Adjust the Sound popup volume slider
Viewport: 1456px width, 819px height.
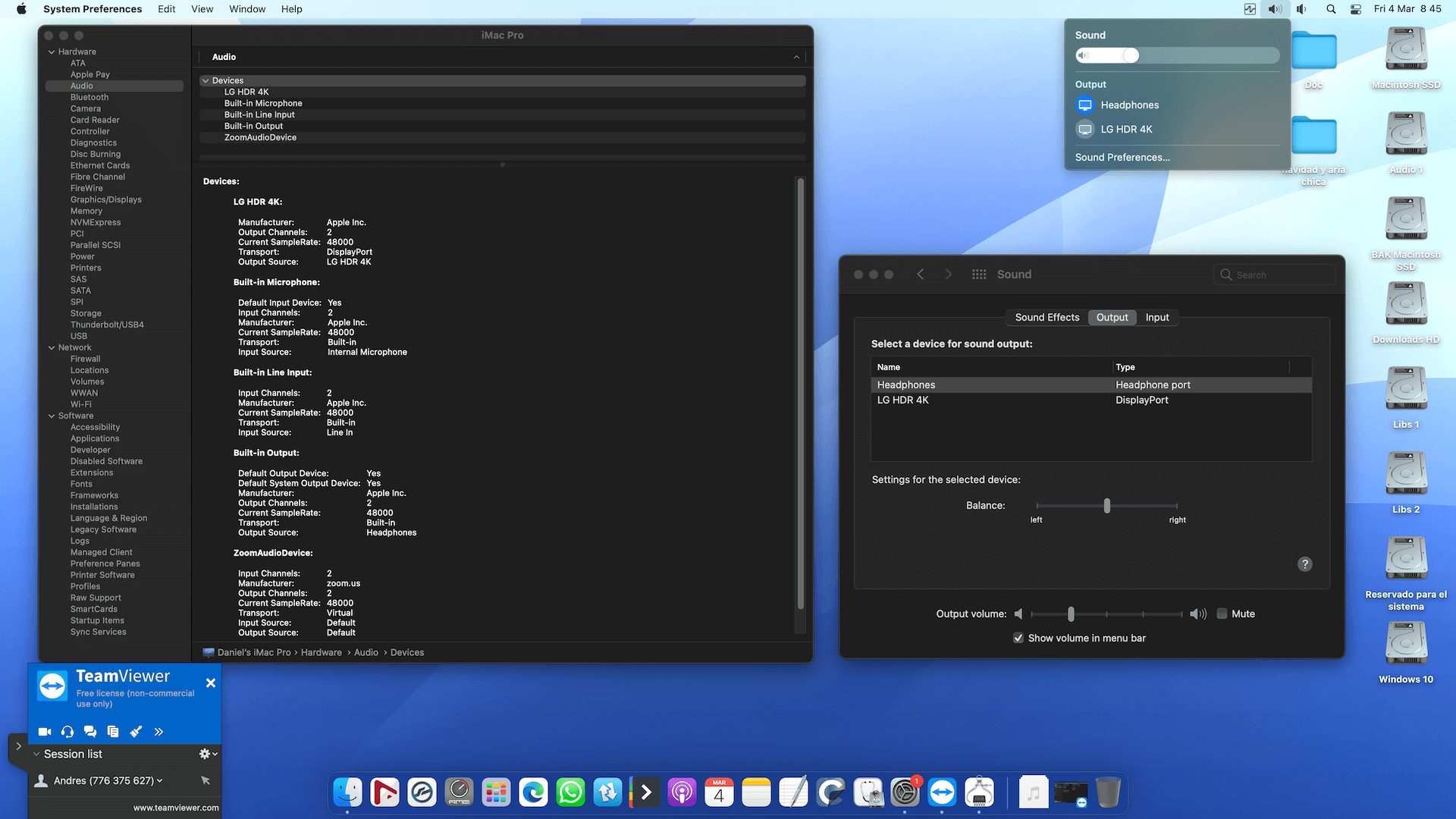tap(1177, 55)
